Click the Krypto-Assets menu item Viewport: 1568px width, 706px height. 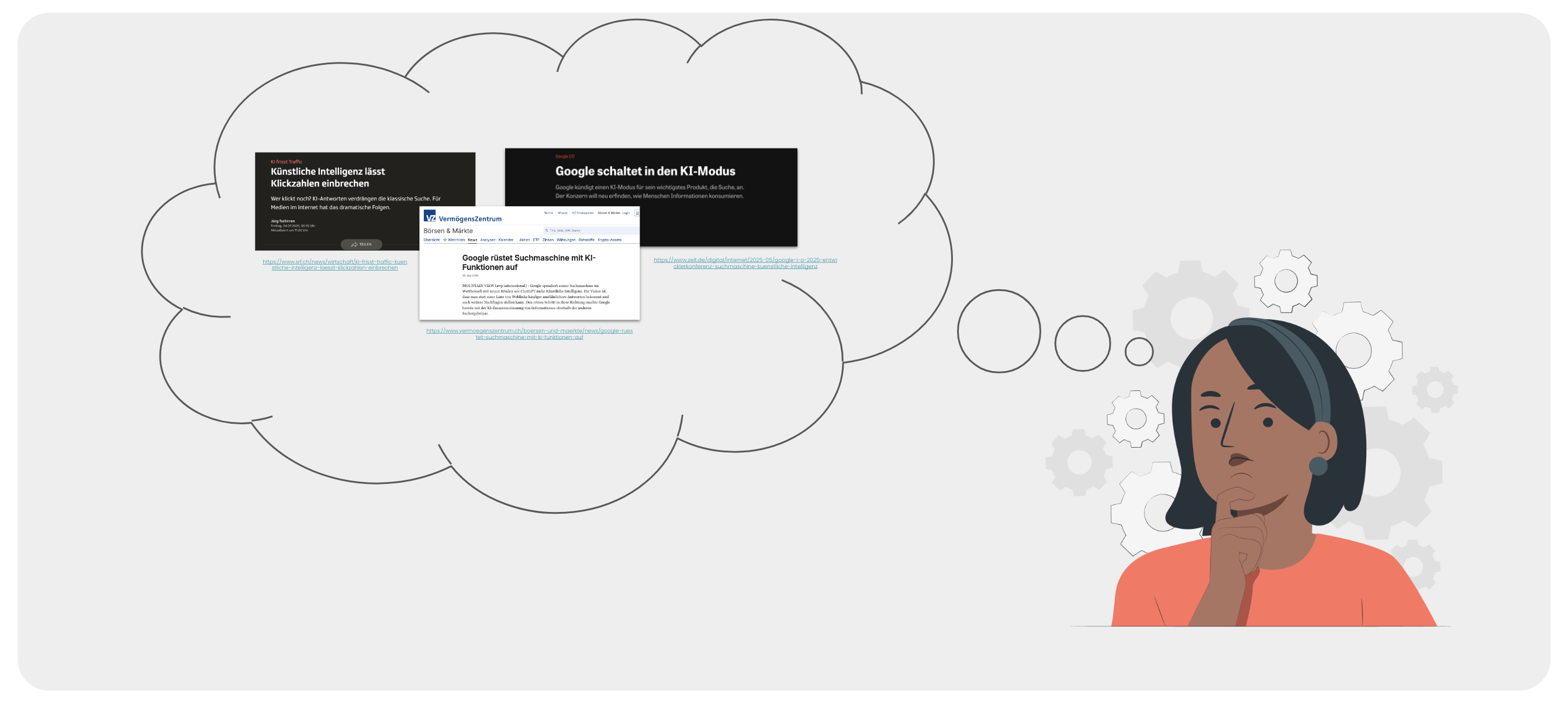click(609, 240)
